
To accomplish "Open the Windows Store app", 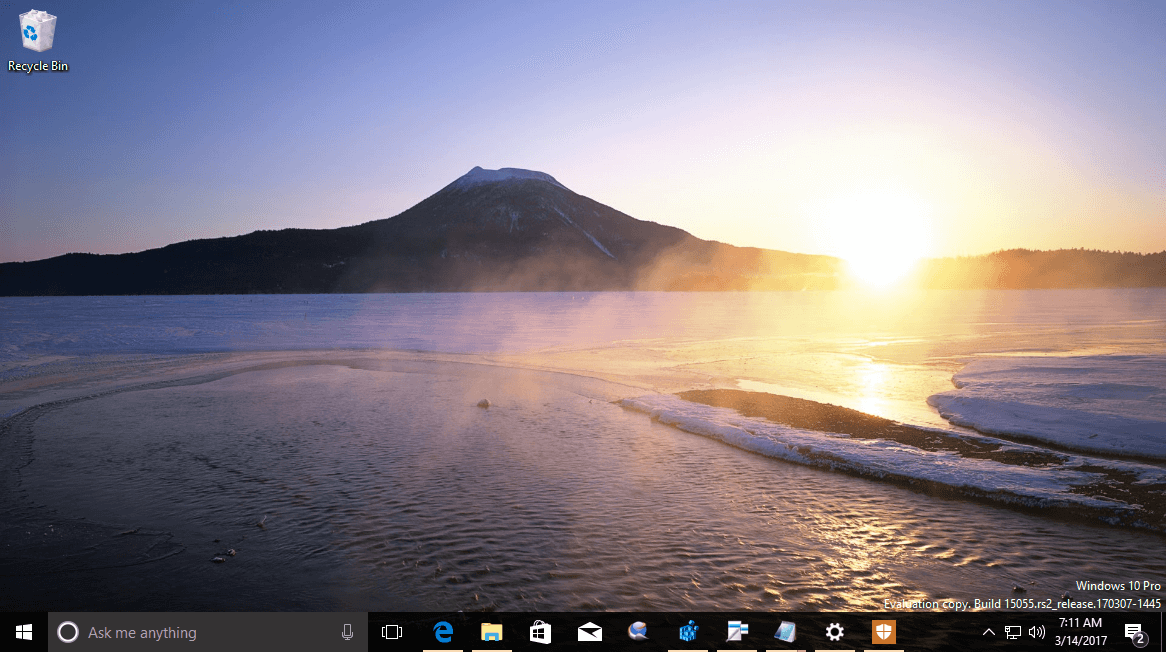I will click(x=540, y=631).
